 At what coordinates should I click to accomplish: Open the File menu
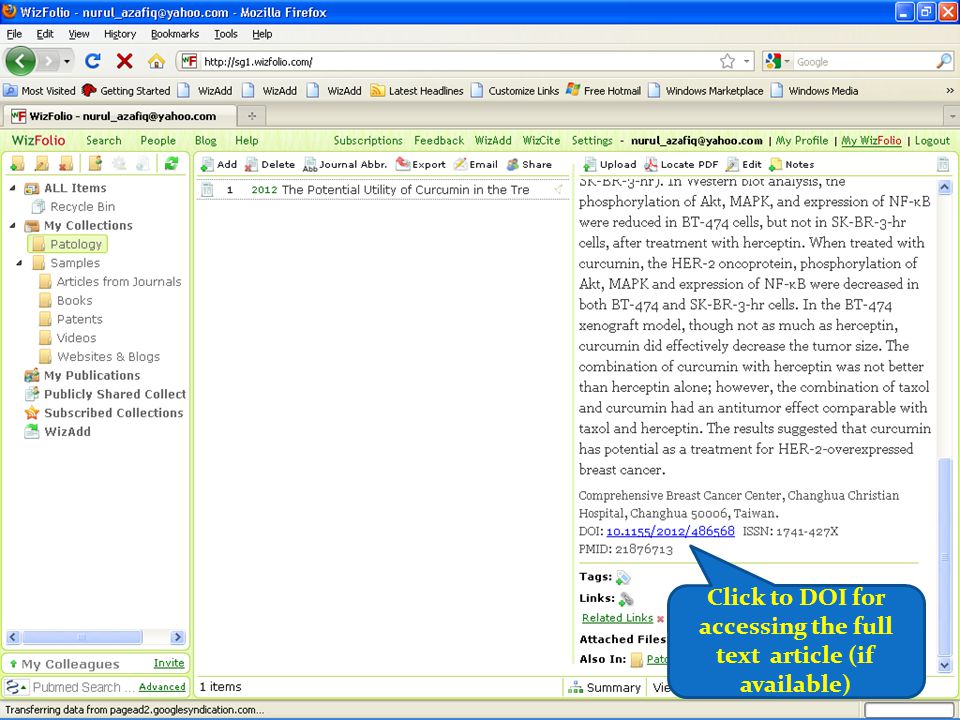(14, 34)
